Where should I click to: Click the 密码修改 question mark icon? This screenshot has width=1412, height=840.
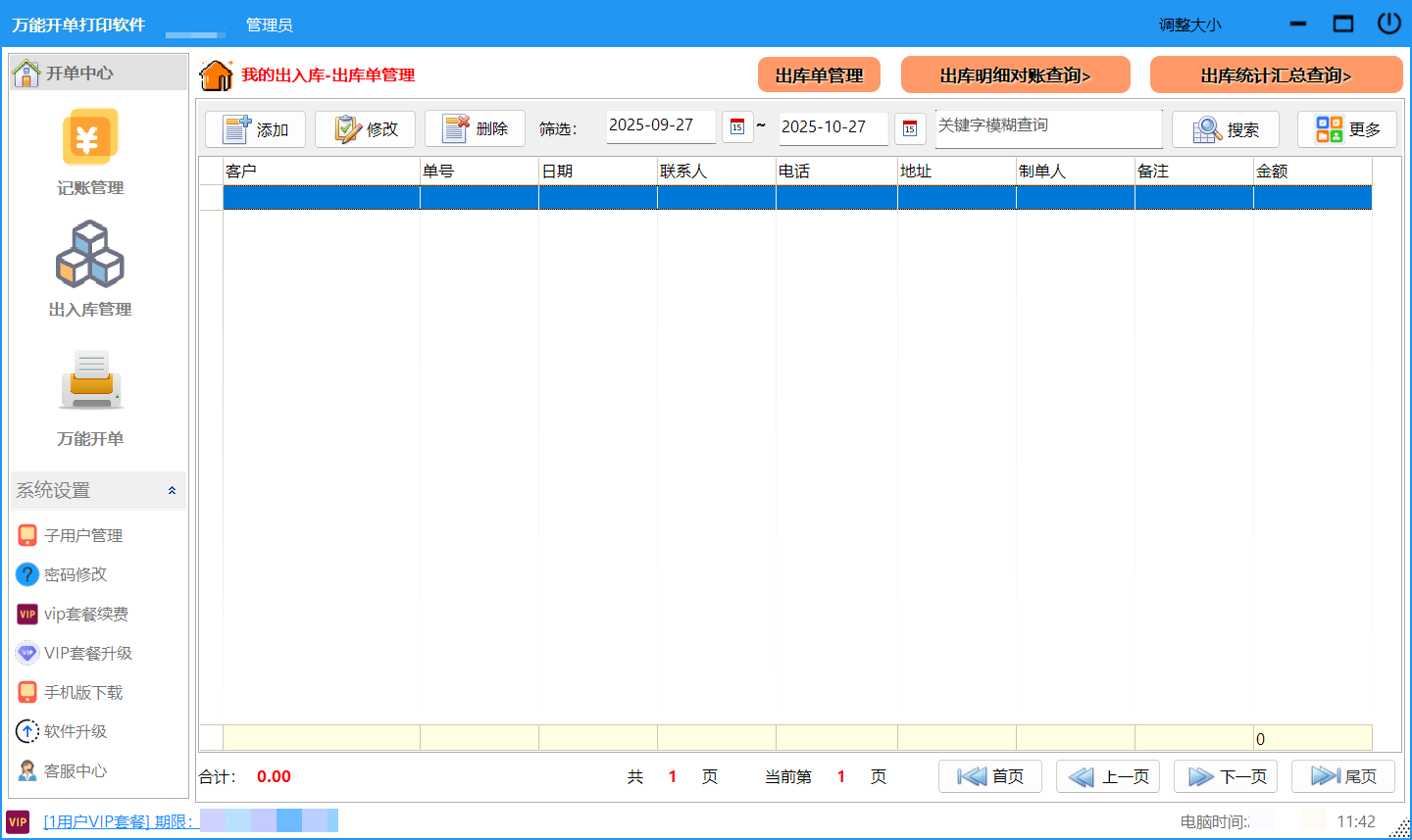[x=27, y=574]
